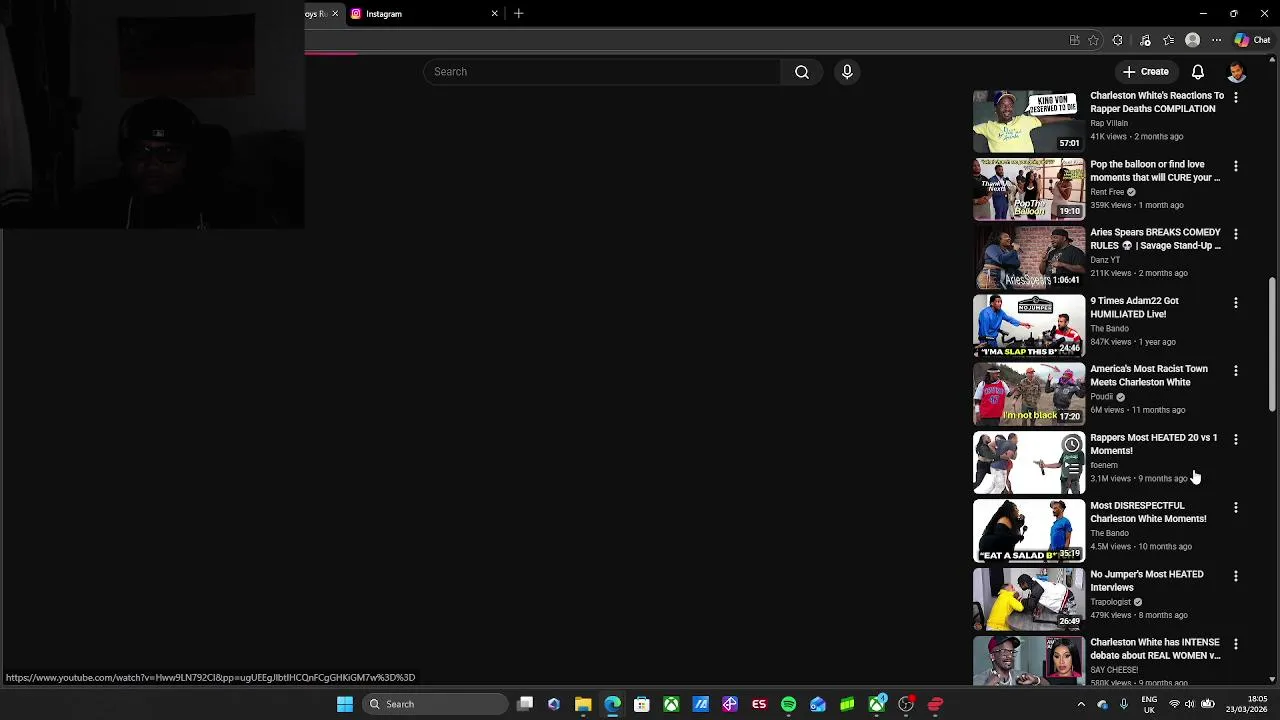1280x720 pixels.
Task: Open Edge Extensions puzzle icon
Action: pos(1118,40)
